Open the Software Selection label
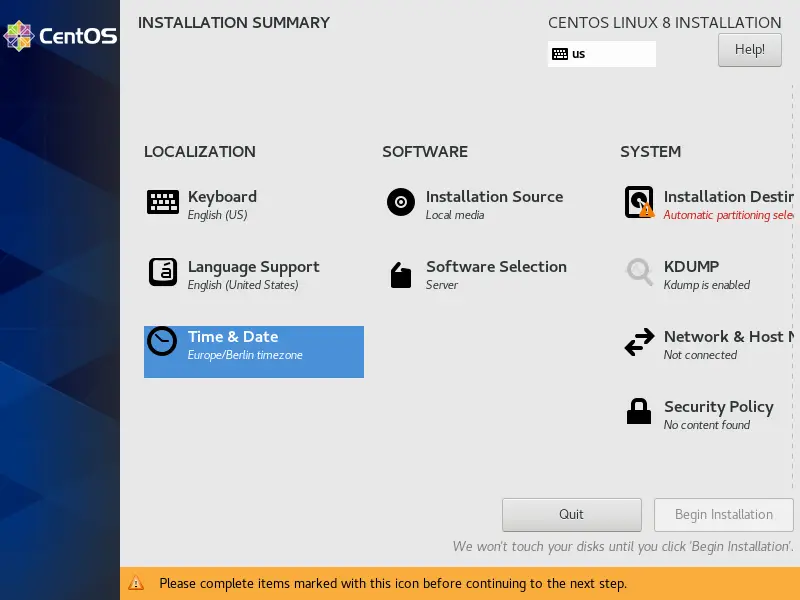Screen dimensions: 800x600 (x=496, y=266)
